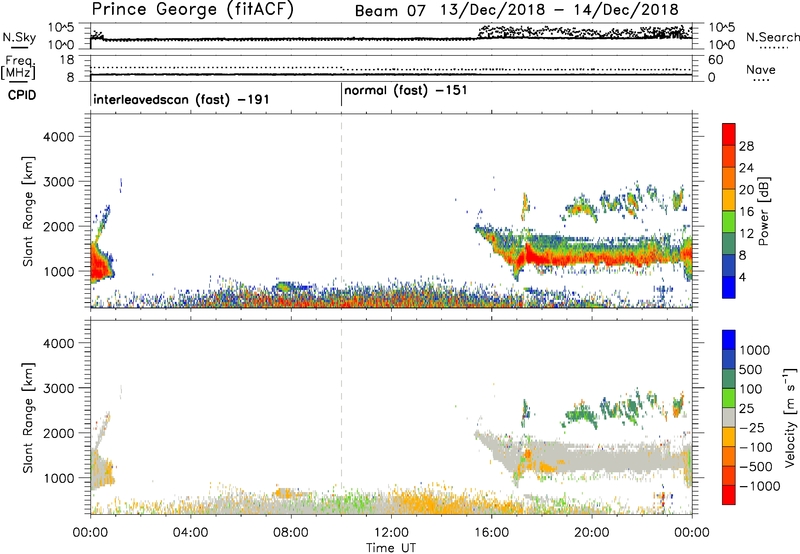Viewport: 800px width, 554px height.
Task: Click 'Slant Range [km]' label of power panel
Action: coord(28,211)
